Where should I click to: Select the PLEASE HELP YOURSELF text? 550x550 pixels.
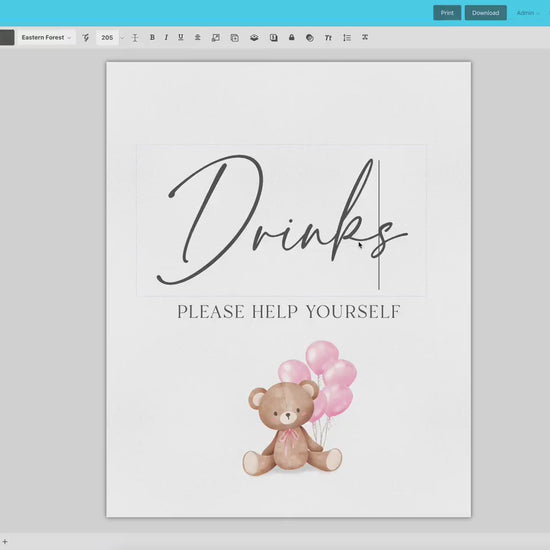(x=289, y=312)
